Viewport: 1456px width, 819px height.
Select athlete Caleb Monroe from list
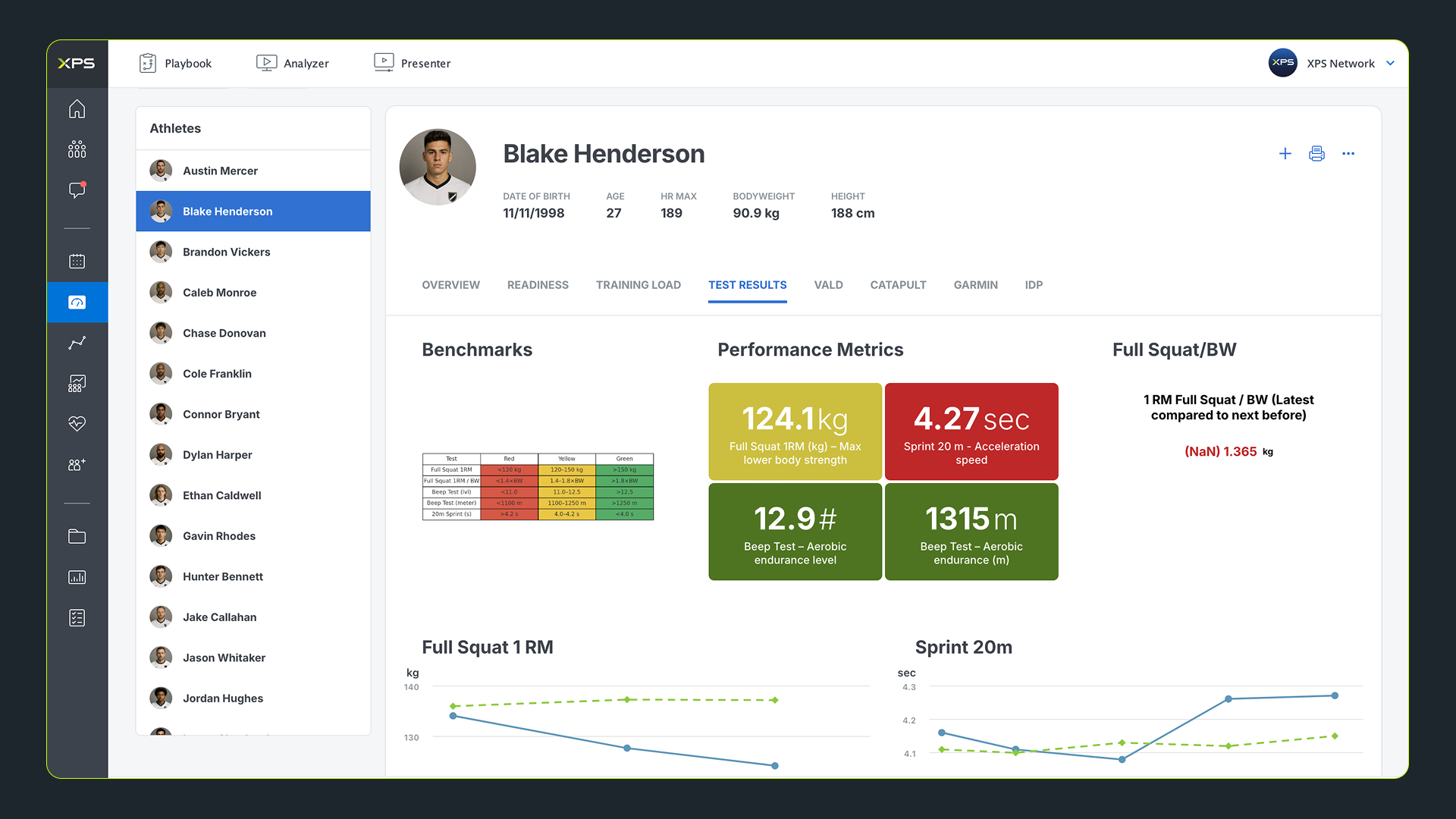pos(219,293)
